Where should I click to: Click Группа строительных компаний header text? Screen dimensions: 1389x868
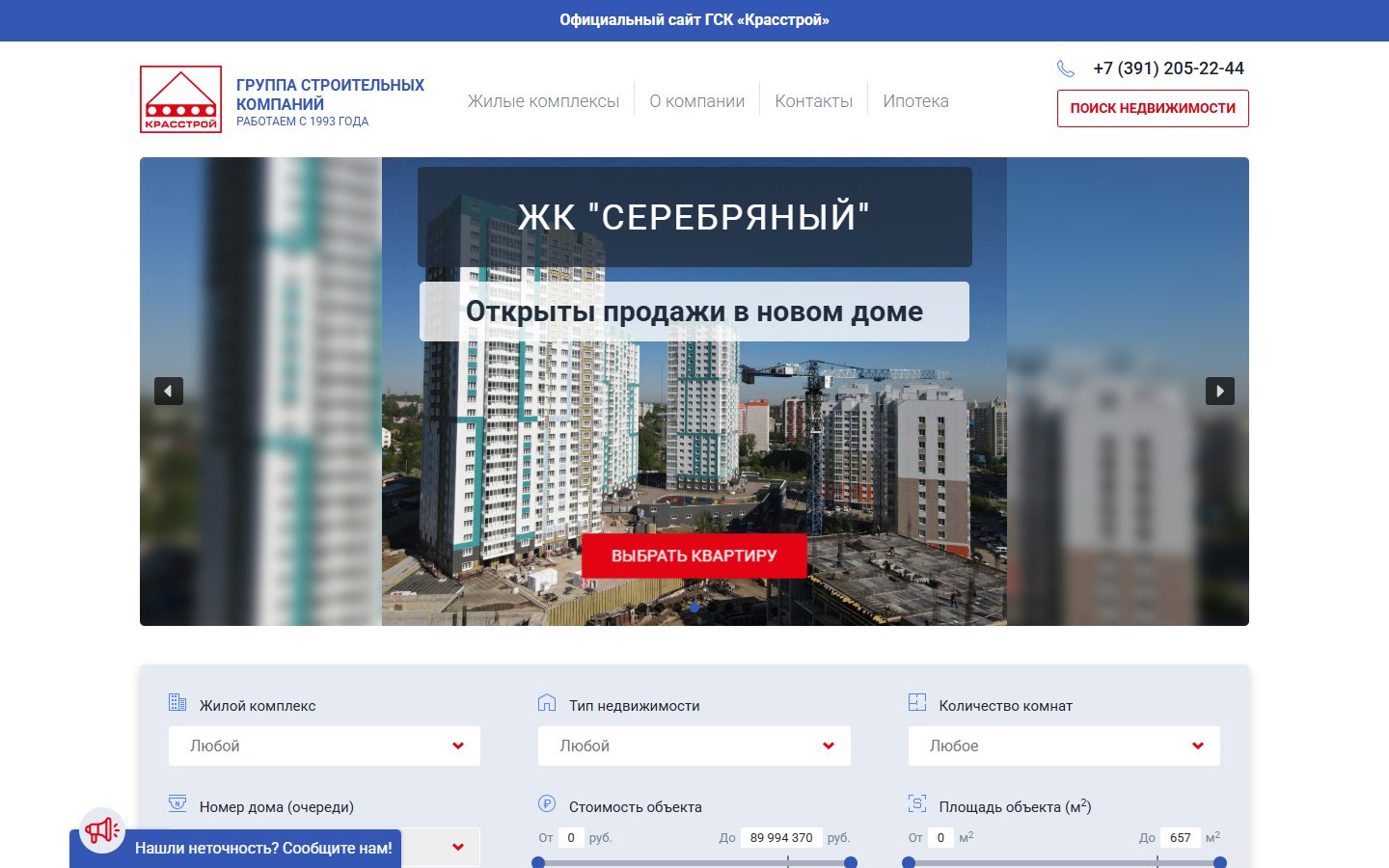(x=330, y=95)
